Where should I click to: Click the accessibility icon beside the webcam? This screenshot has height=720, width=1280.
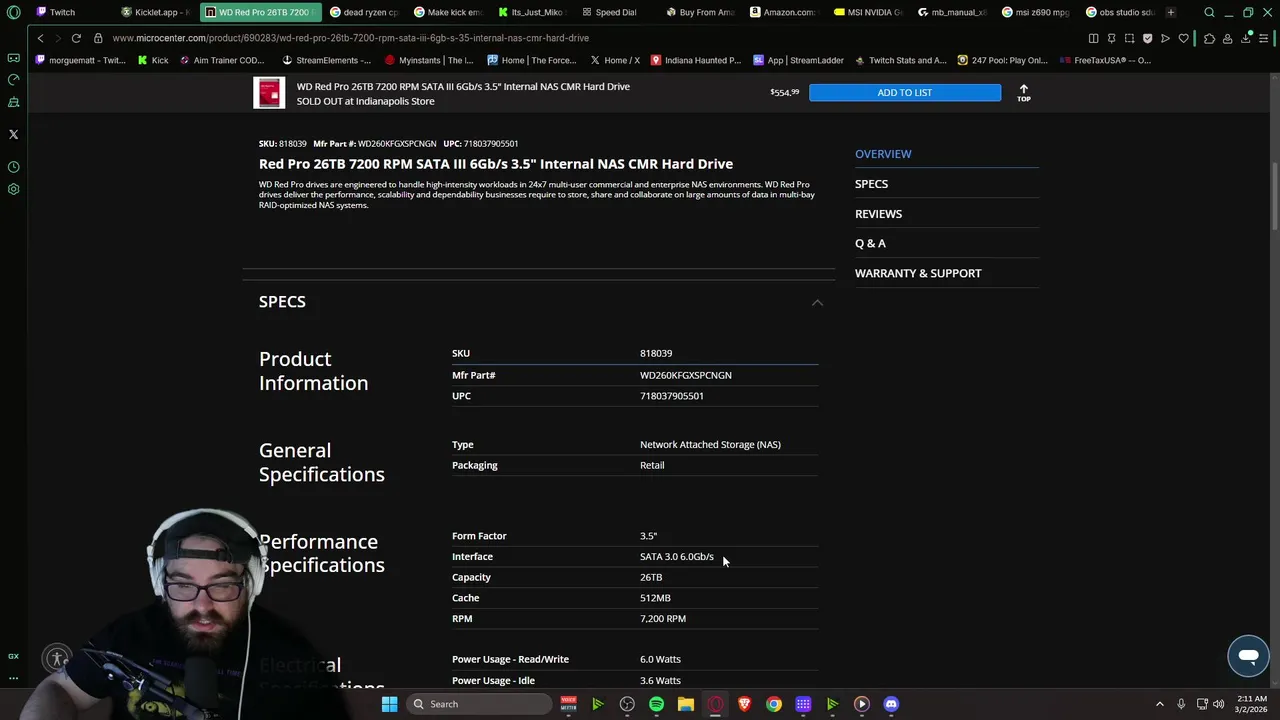(58, 658)
